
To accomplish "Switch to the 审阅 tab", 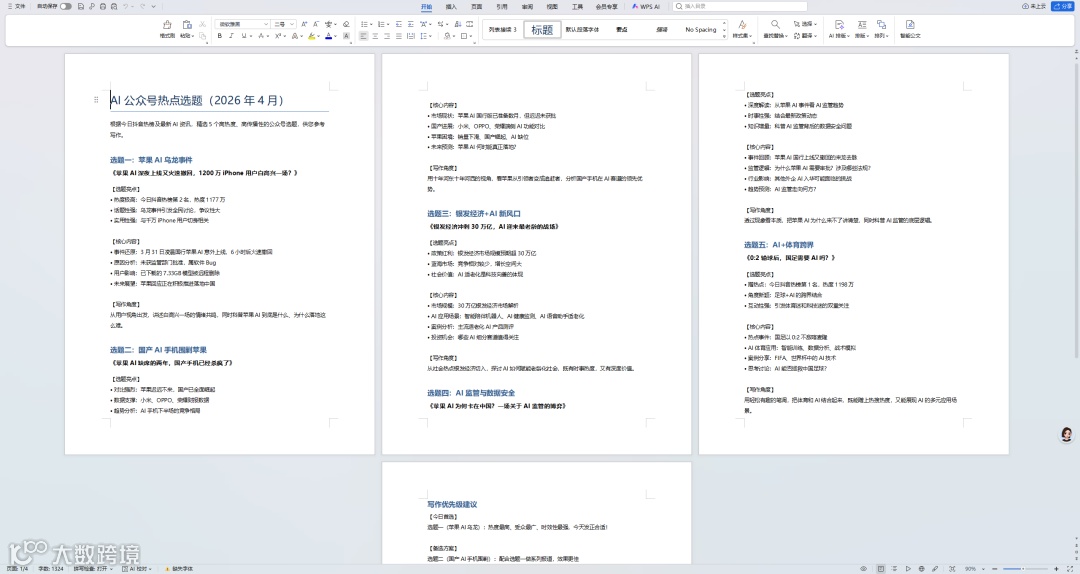I will [527, 7].
